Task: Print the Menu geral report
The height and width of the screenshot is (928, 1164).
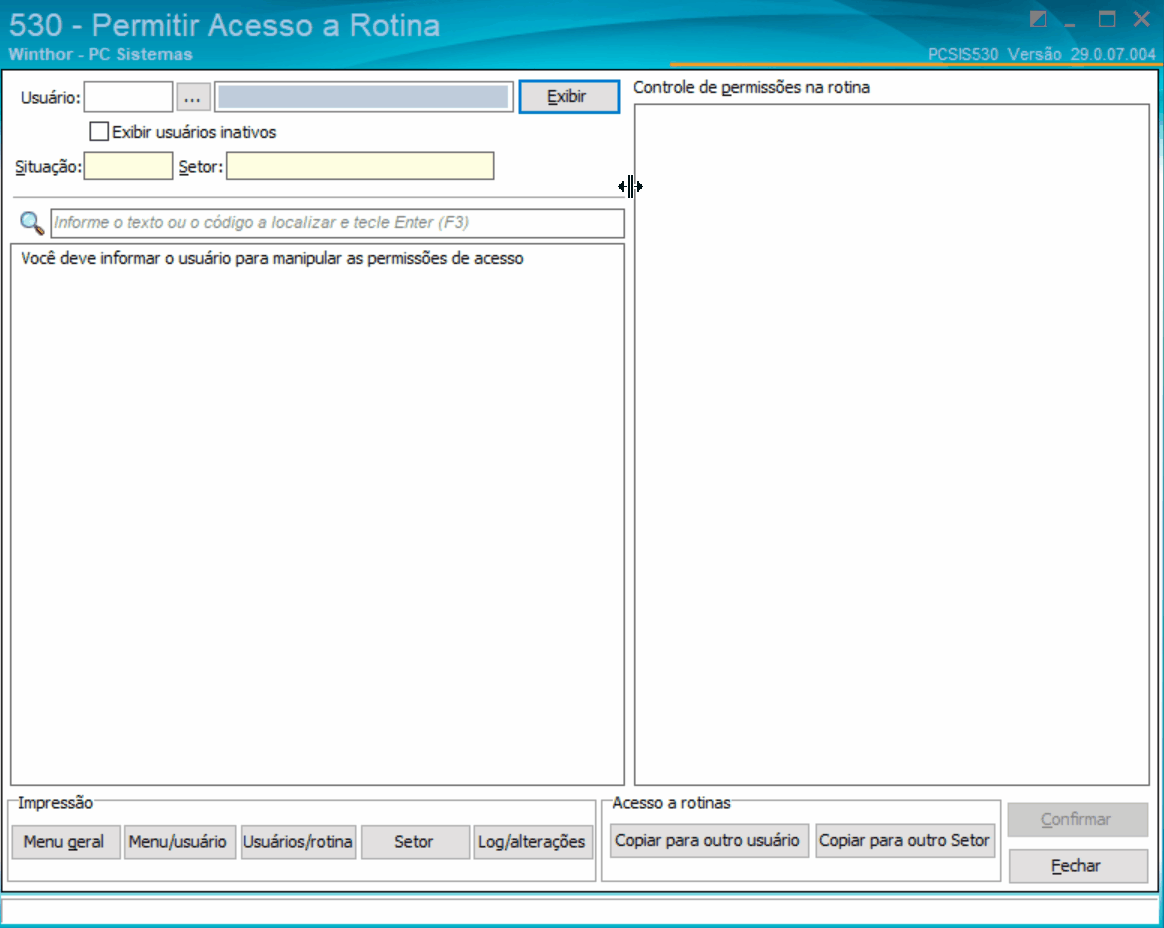Action: 65,842
